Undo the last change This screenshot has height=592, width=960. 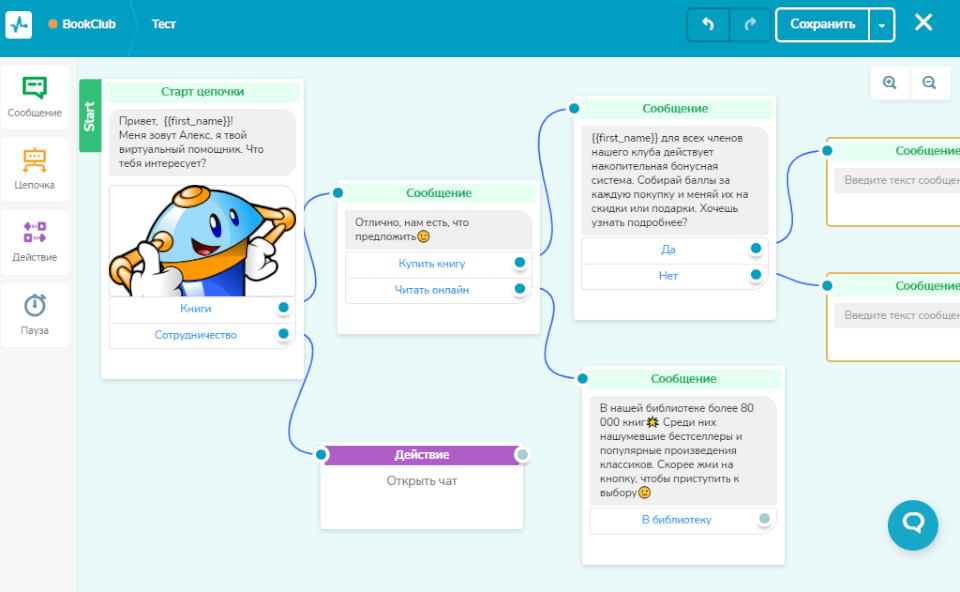[x=708, y=24]
